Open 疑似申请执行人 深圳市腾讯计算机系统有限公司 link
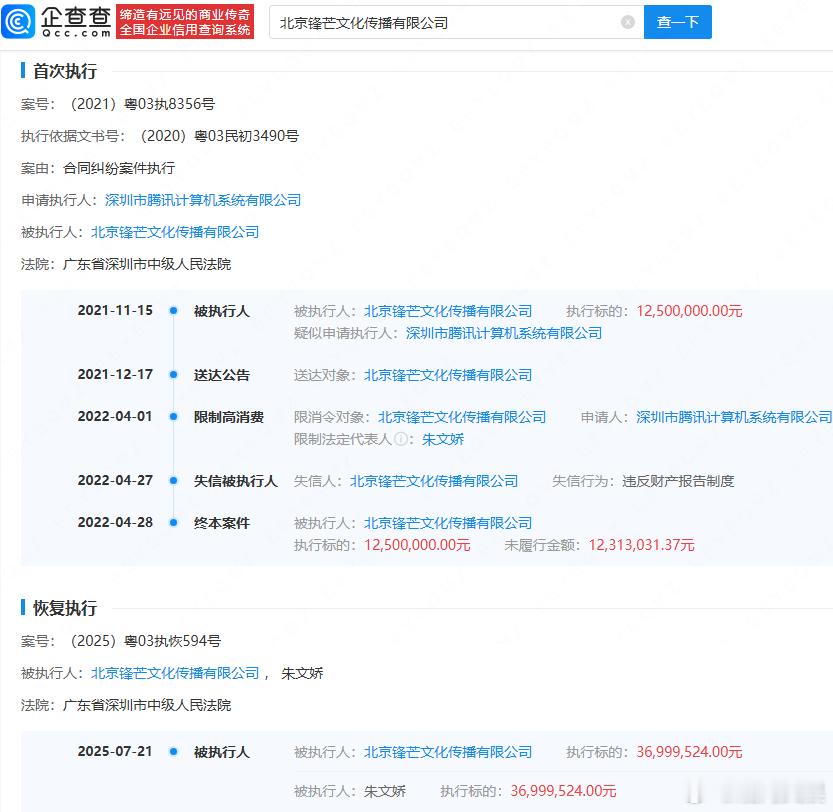 504,333
